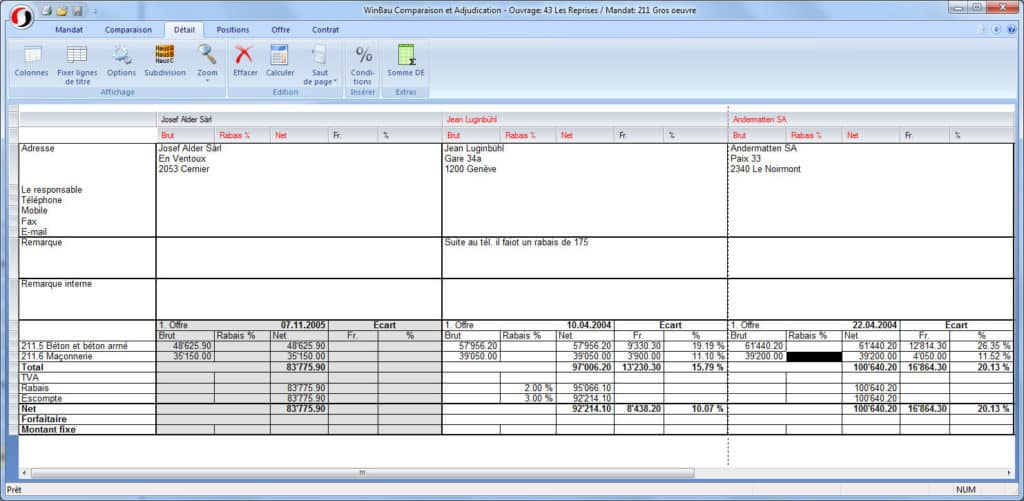Click the Conditions percent tool
The height and width of the screenshot is (501, 1024).
coord(362,65)
